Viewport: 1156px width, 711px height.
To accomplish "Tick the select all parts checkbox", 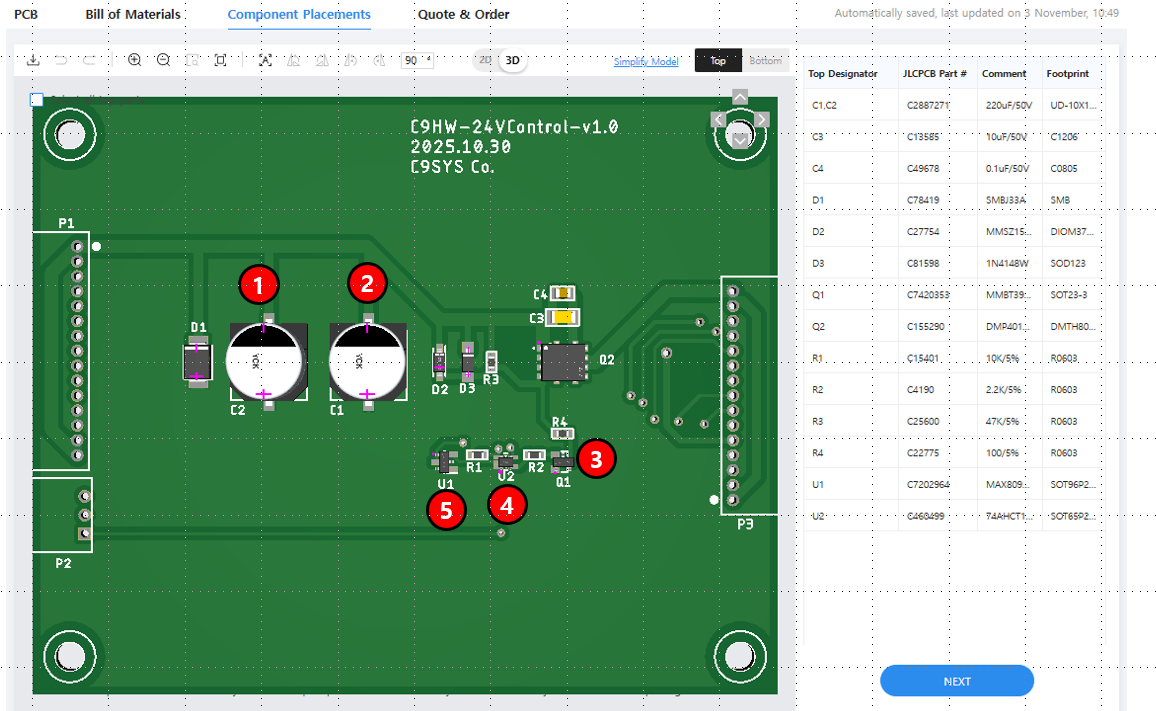I will [x=37, y=100].
